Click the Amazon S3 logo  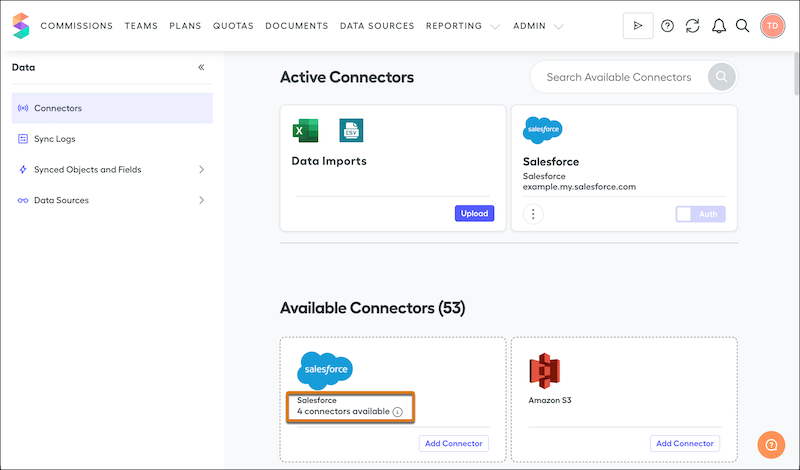[x=544, y=371]
